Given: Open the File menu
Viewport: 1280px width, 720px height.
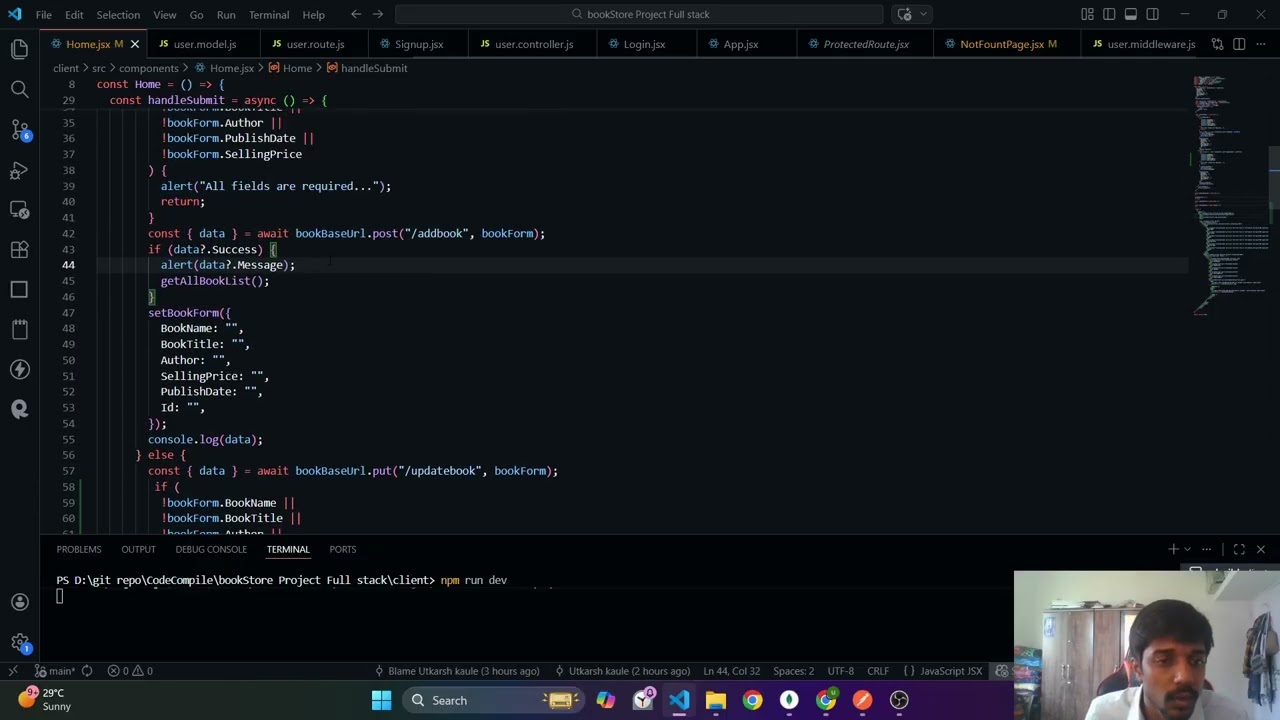Looking at the screenshot, I should point(44,15).
